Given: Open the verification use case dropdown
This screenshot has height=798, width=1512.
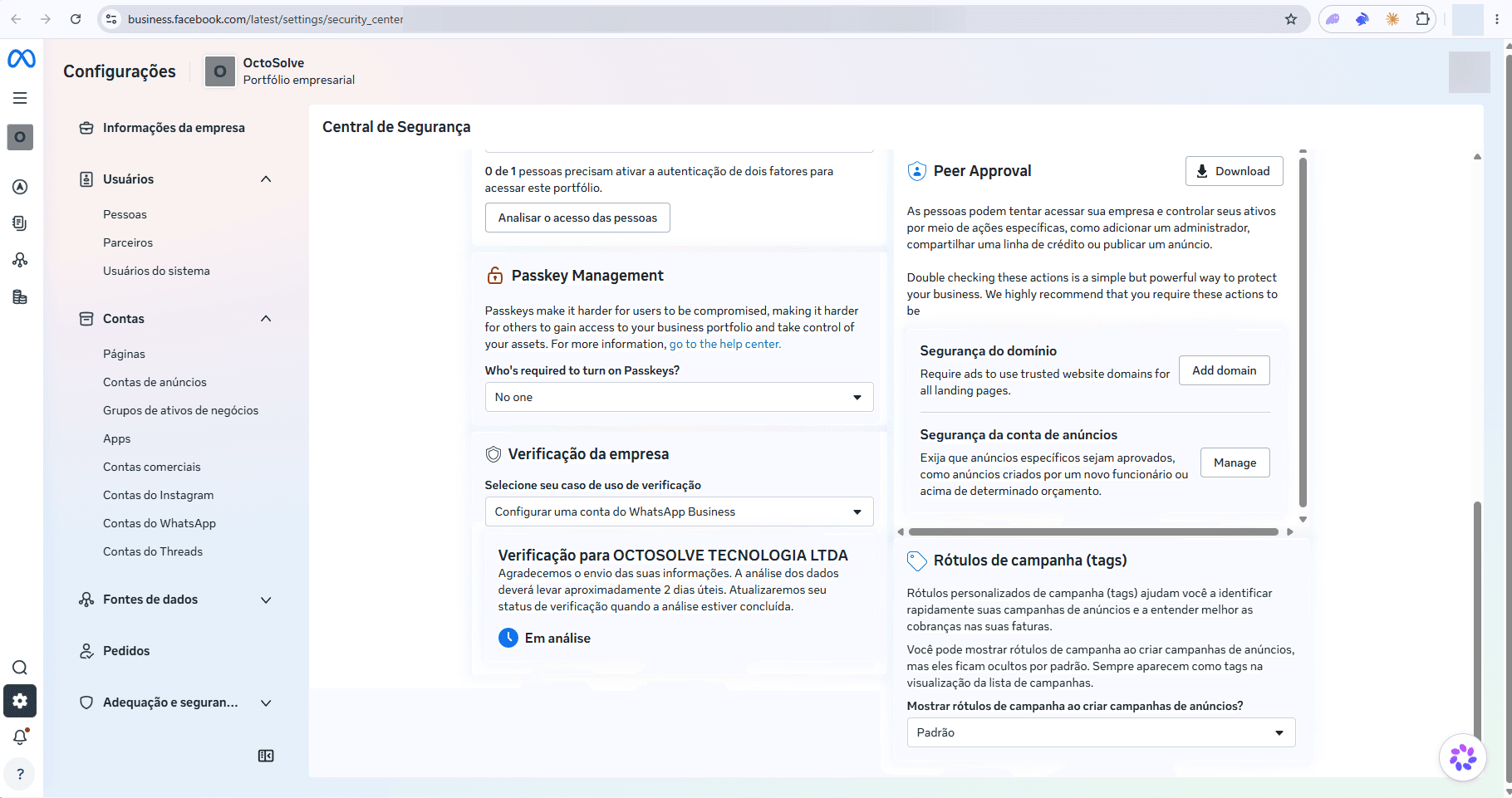Looking at the screenshot, I should [679, 512].
